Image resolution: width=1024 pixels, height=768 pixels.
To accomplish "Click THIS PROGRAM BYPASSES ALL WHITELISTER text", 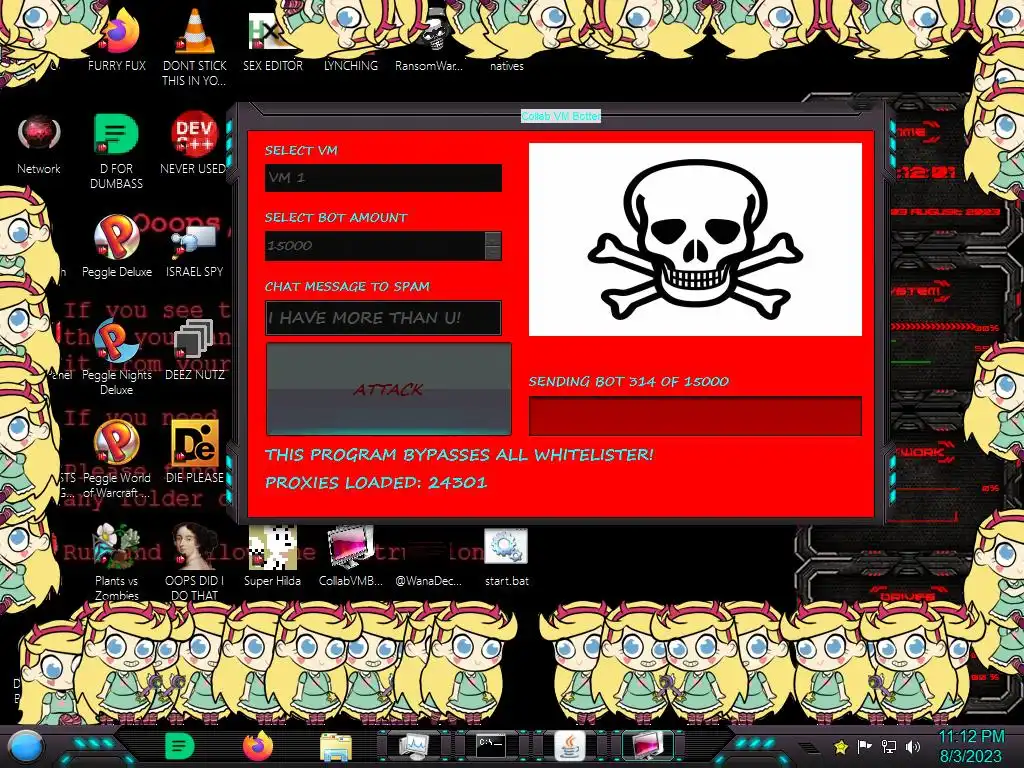I will point(459,455).
